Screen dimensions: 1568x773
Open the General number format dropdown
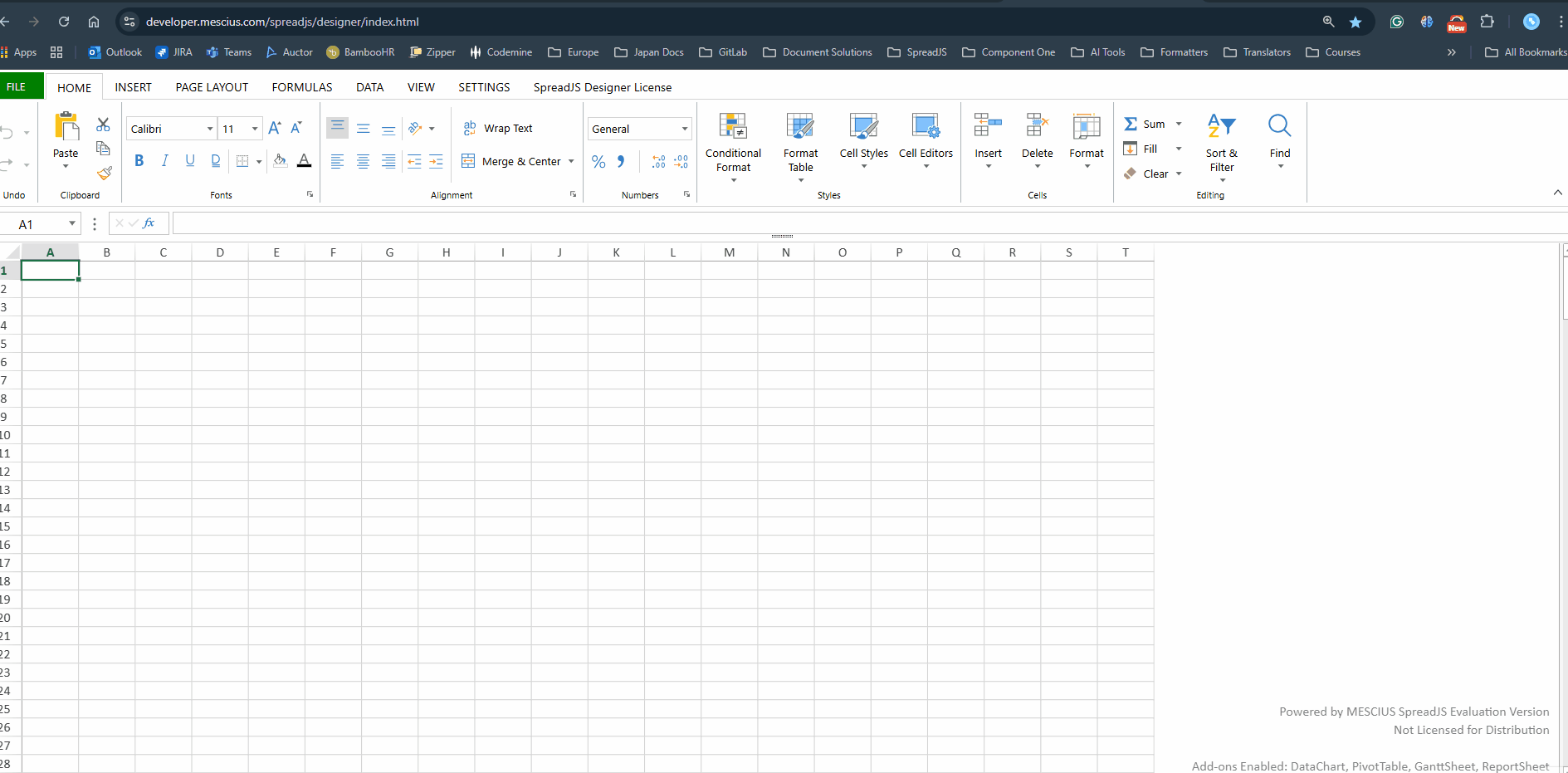(x=685, y=129)
